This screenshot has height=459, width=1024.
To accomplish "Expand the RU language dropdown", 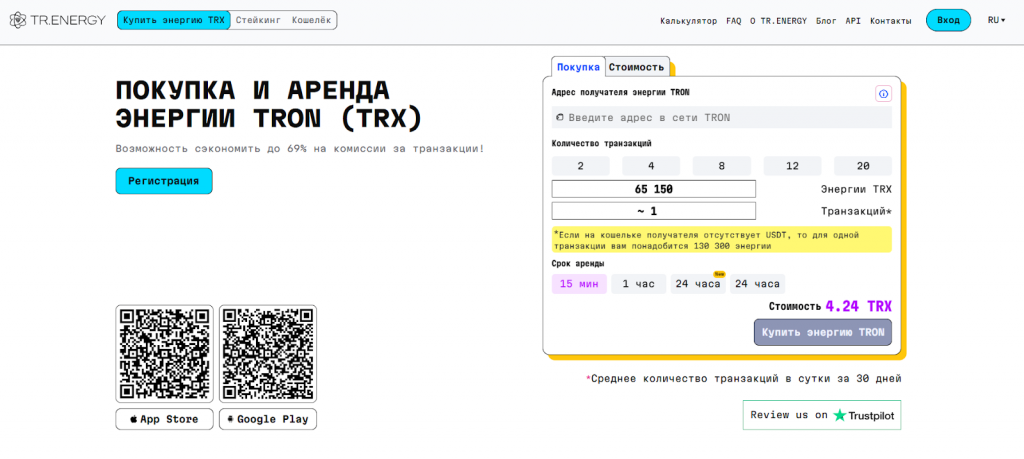I will click(996, 20).
